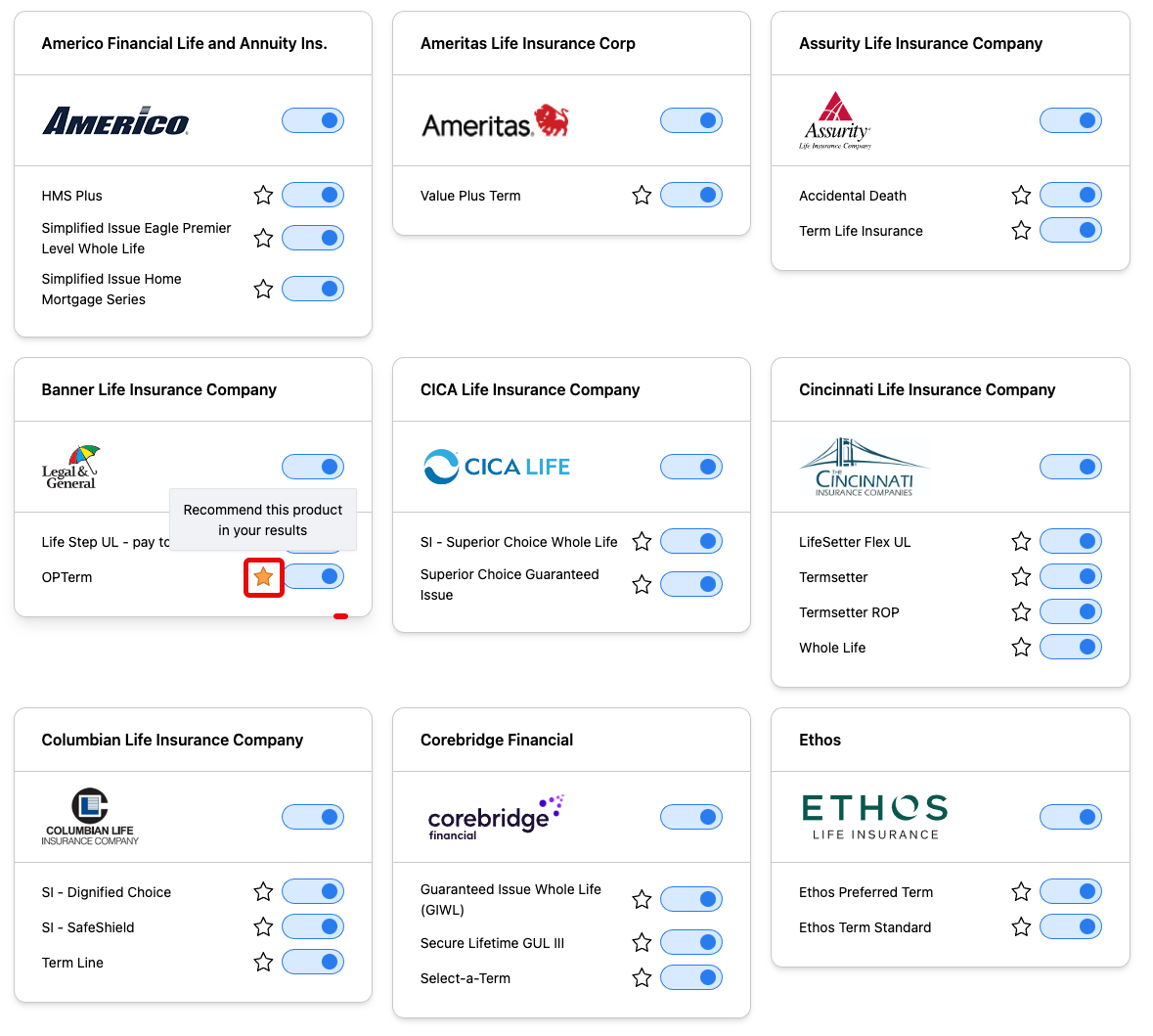
Task: Toggle the Americo carrier switch
Action: pyautogui.click(x=313, y=120)
